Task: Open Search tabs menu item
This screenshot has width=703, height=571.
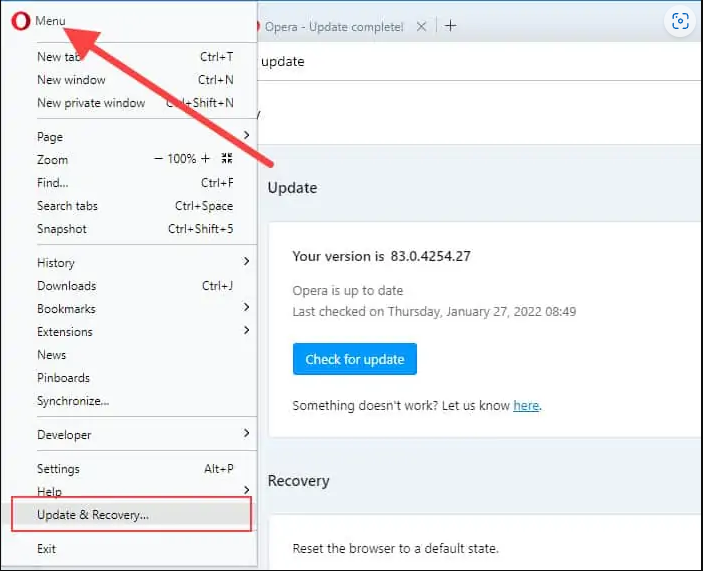Action: tap(135, 206)
